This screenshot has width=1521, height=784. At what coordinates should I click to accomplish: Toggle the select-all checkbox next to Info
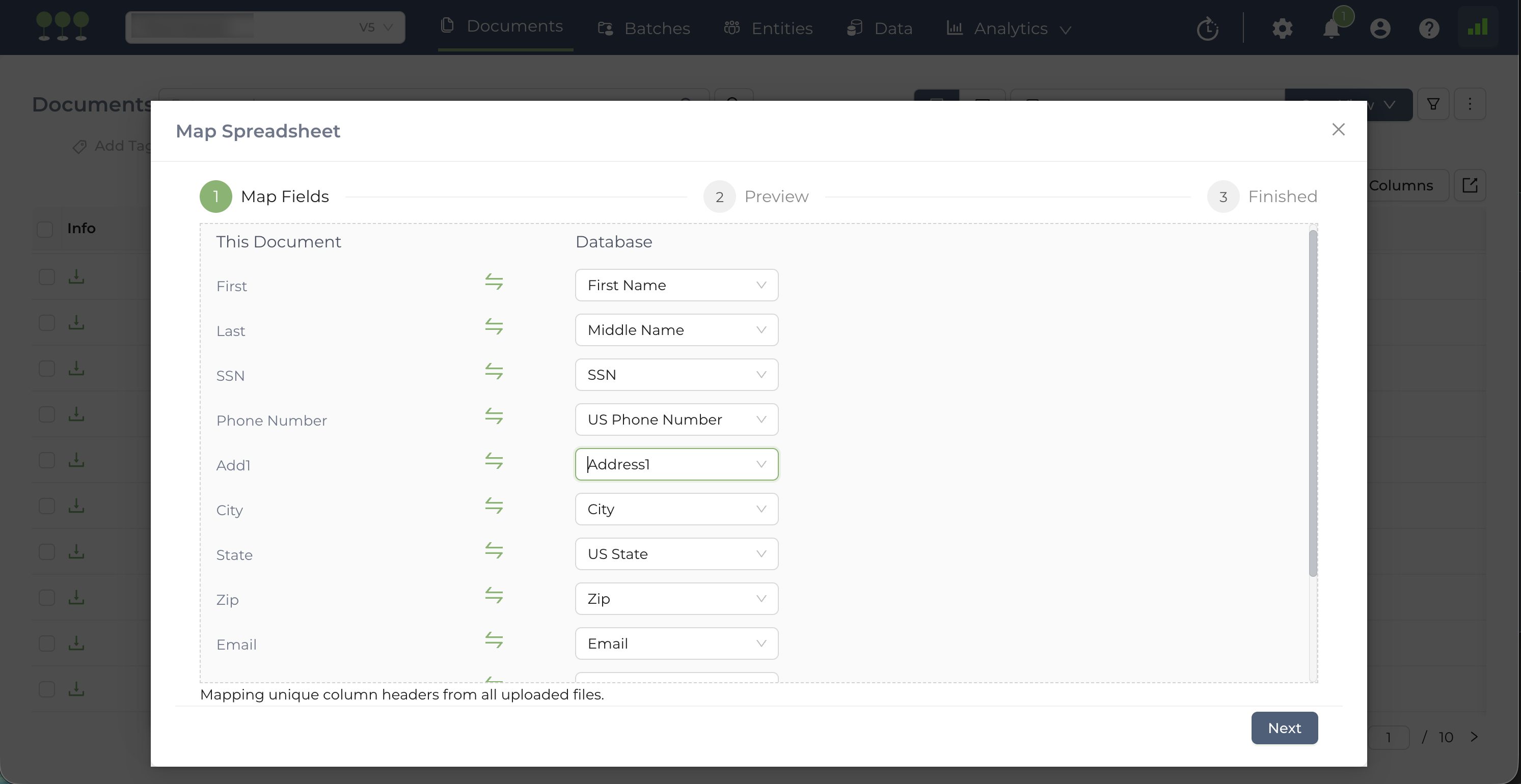click(45, 229)
